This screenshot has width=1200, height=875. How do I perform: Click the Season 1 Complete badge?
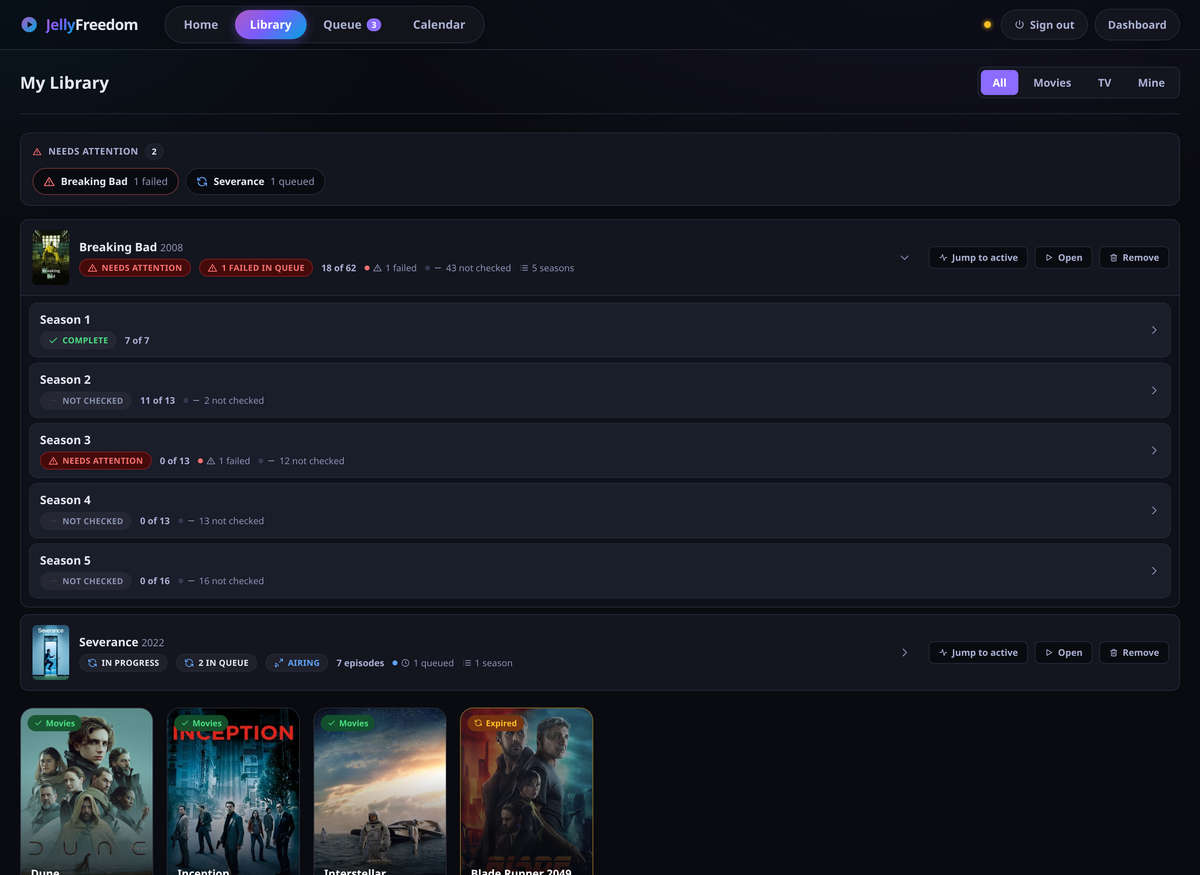click(78, 341)
